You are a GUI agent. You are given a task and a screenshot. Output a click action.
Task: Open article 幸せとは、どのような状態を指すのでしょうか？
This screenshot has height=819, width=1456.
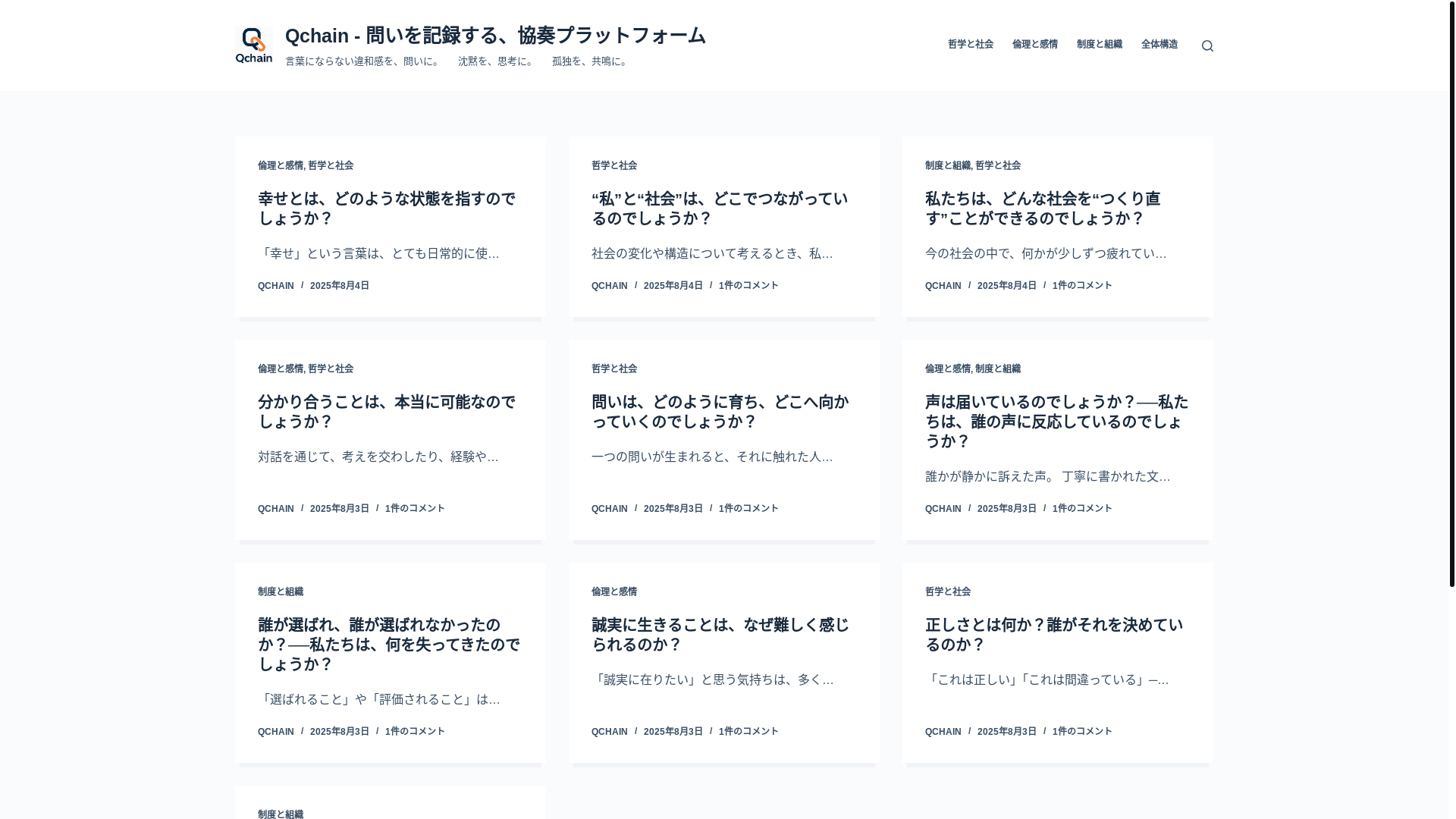coord(387,209)
